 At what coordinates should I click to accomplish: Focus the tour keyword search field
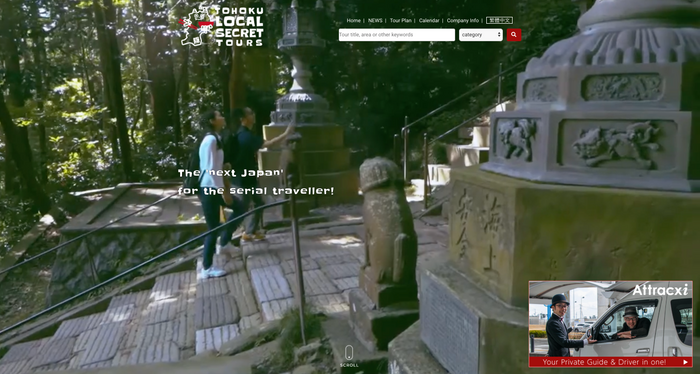pos(396,35)
